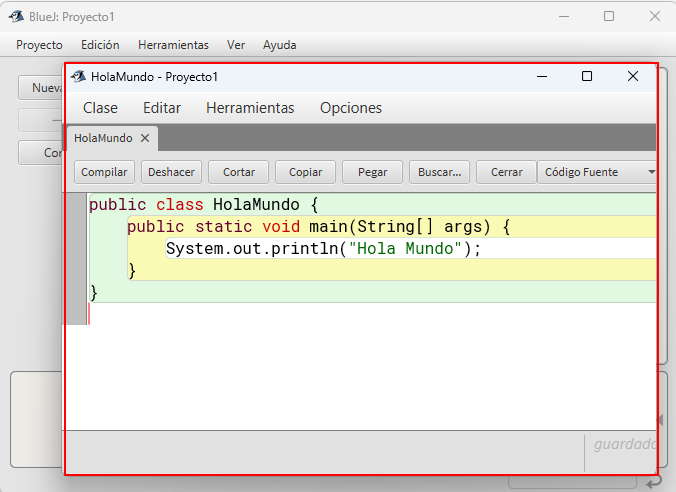Open the Opciones menu
The width and height of the screenshot is (676, 492).
[351, 108]
